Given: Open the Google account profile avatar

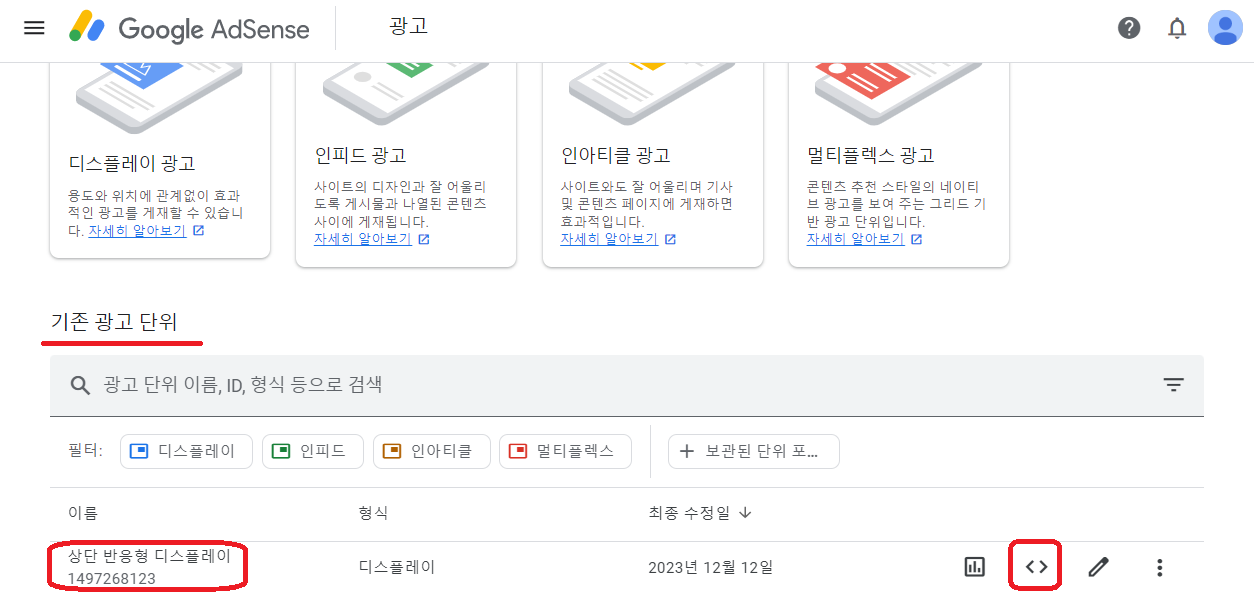Looking at the screenshot, I should click(1224, 27).
